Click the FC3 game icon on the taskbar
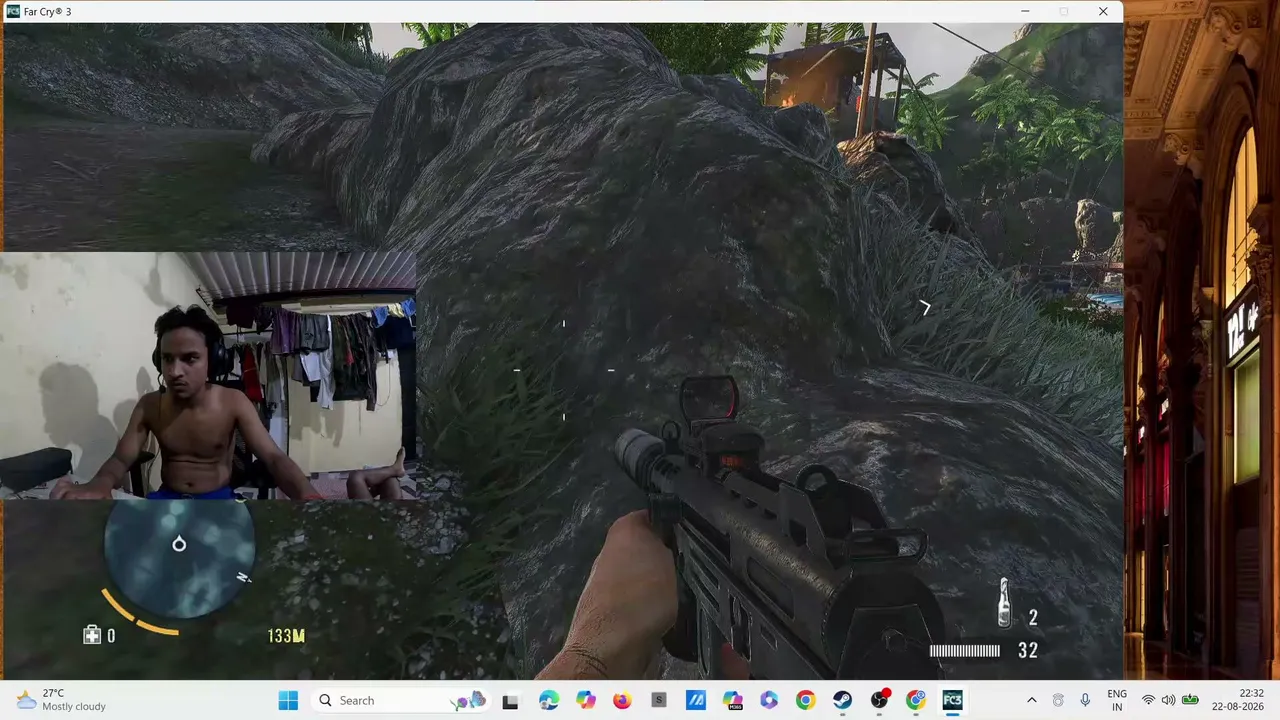1280x720 pixels. [x=952, y=700]
